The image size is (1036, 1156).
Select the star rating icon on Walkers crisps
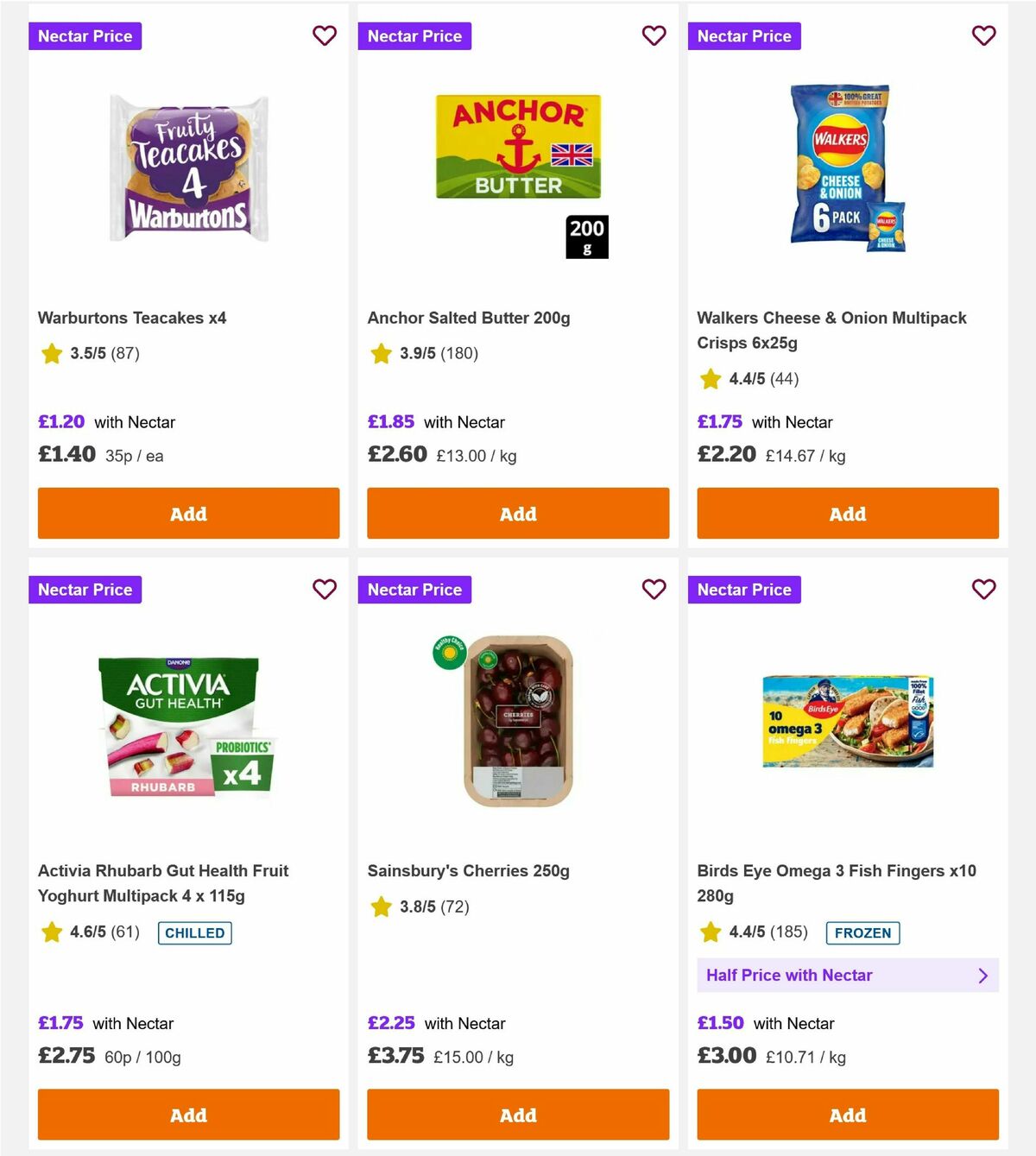coord(711,379)
